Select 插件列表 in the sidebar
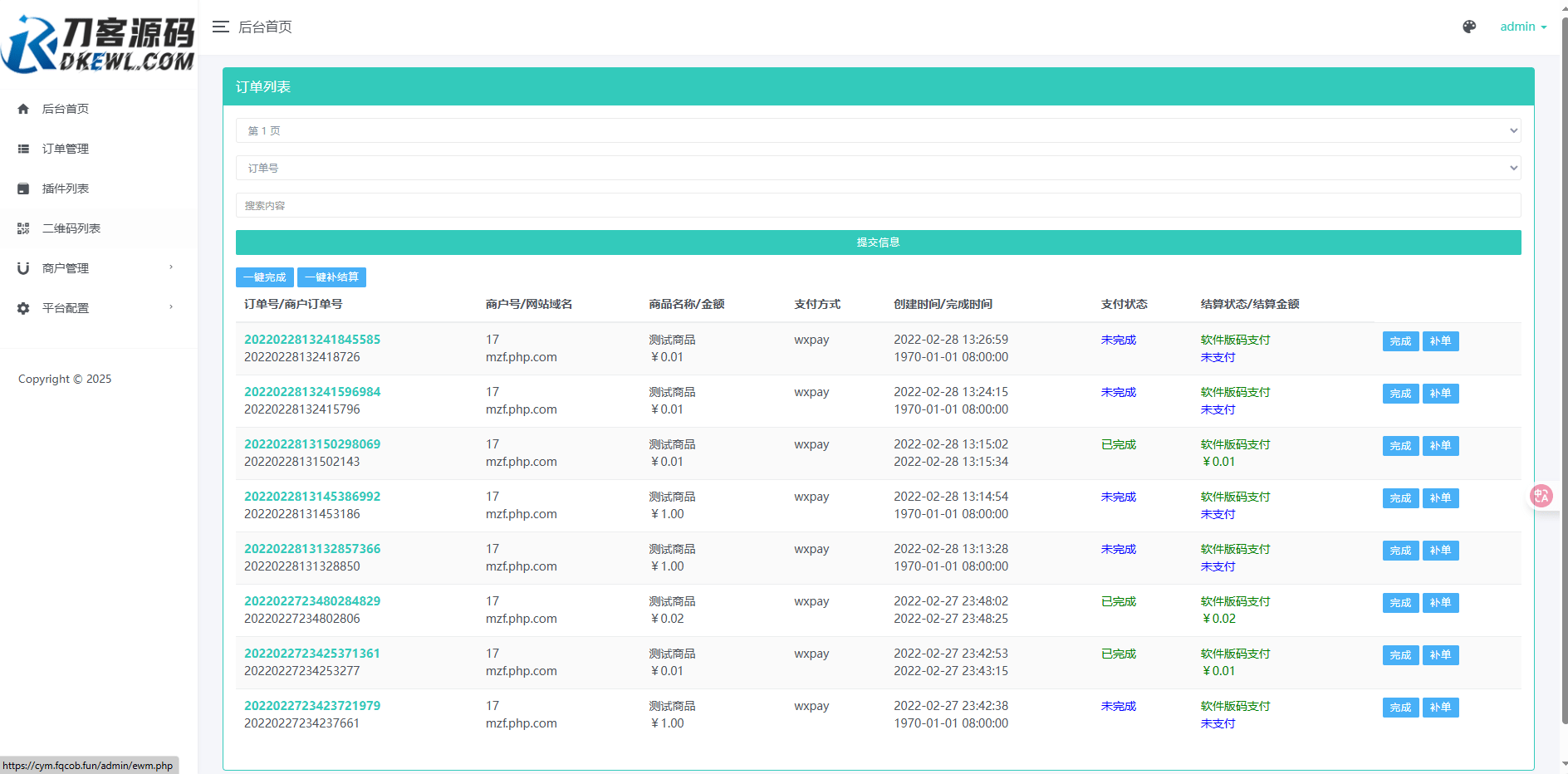Viewport: 1568px width, 774px height. [66, 189]
